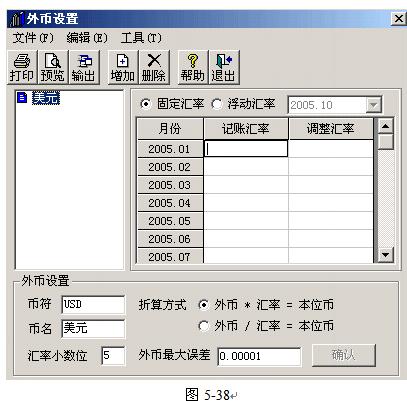Click the 输出 export toolbar icon

pos(84,67)
